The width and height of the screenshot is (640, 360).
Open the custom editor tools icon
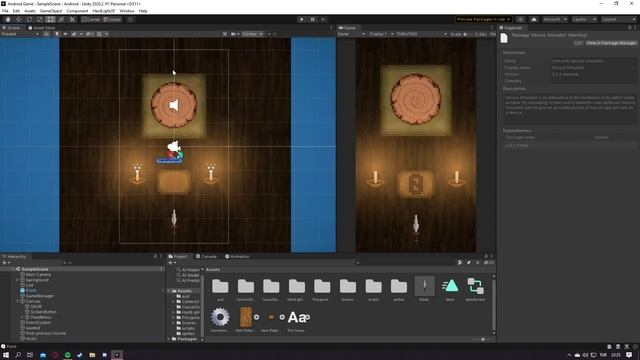click(72, 19)
